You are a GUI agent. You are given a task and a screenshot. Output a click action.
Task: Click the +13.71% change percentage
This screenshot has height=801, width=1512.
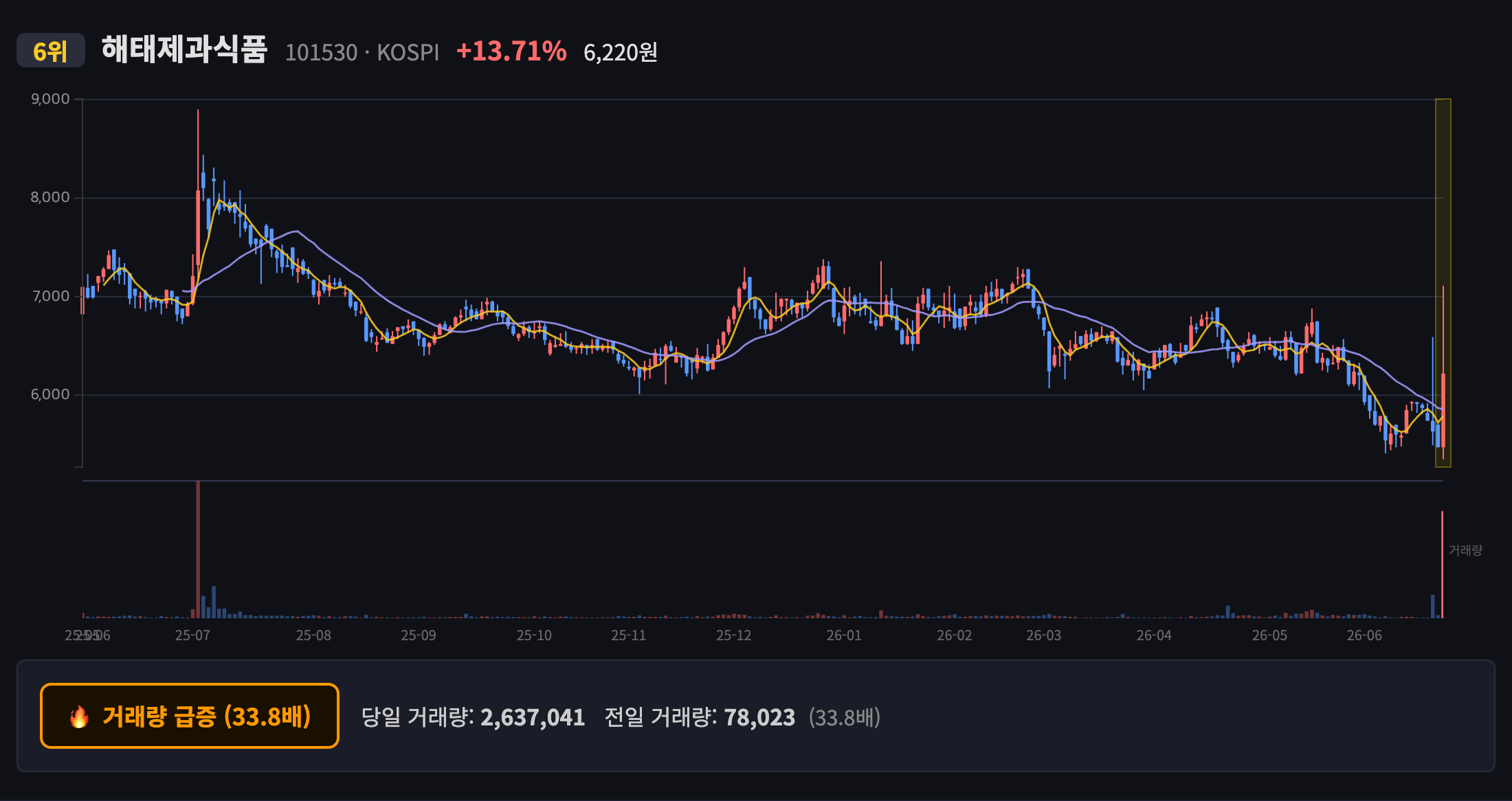point(511,52)
